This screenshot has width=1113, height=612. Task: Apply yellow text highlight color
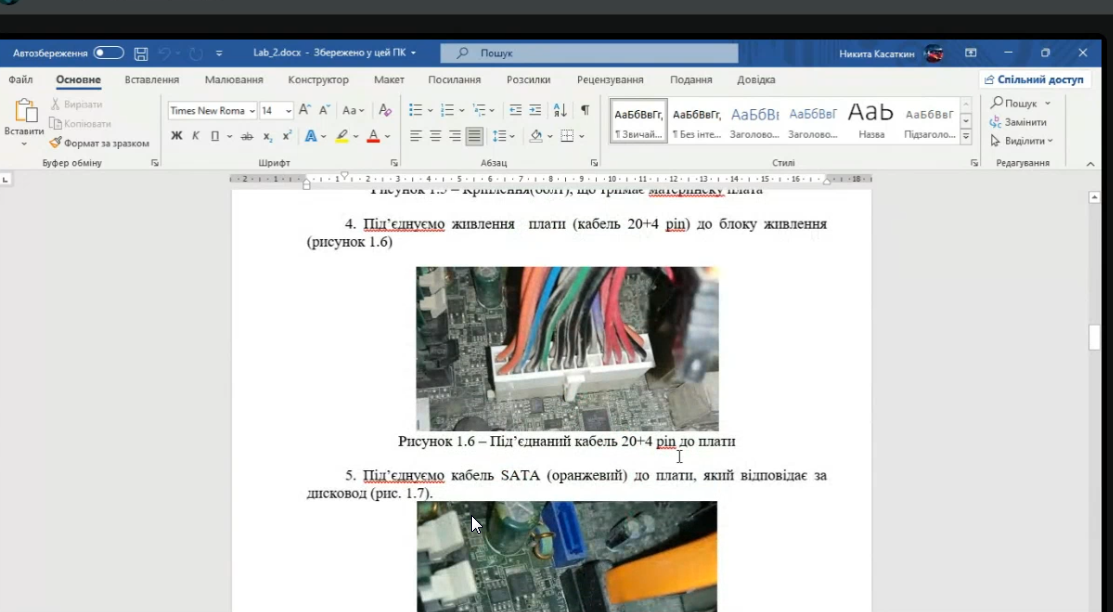341,136
